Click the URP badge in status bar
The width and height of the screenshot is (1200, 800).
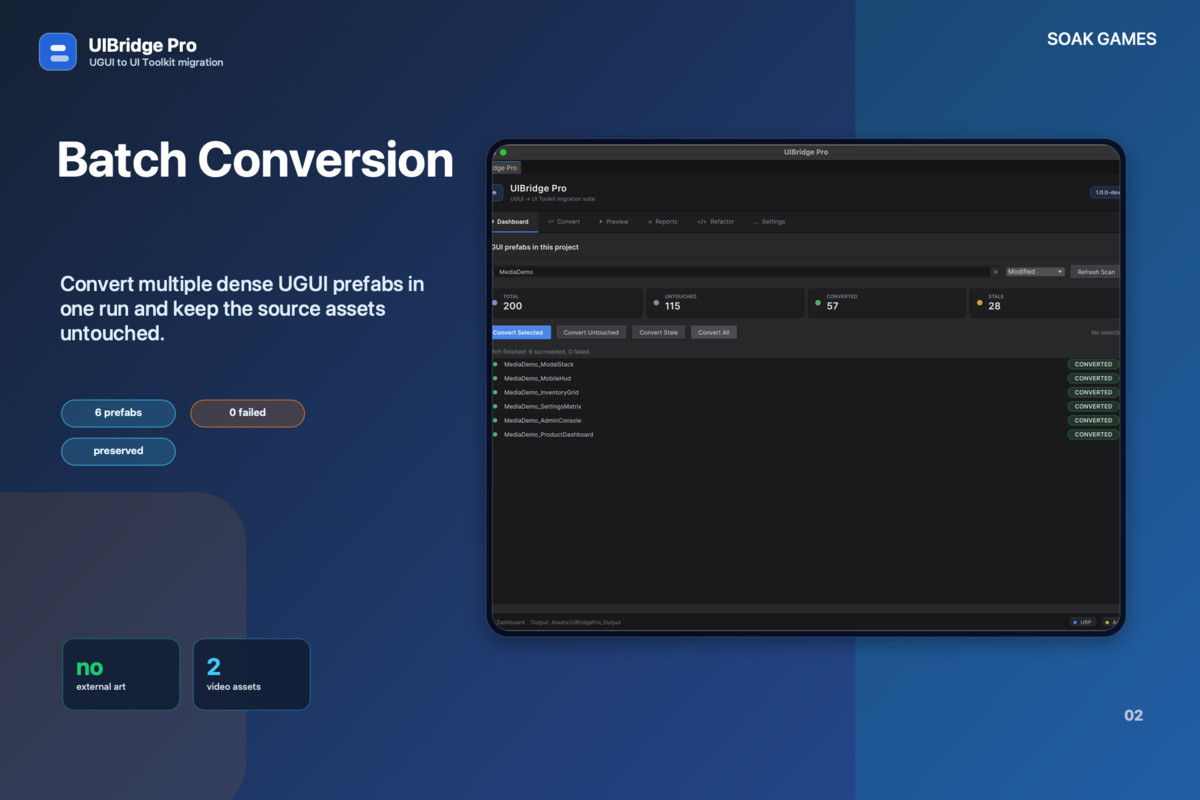click(x=1083, y=622)
